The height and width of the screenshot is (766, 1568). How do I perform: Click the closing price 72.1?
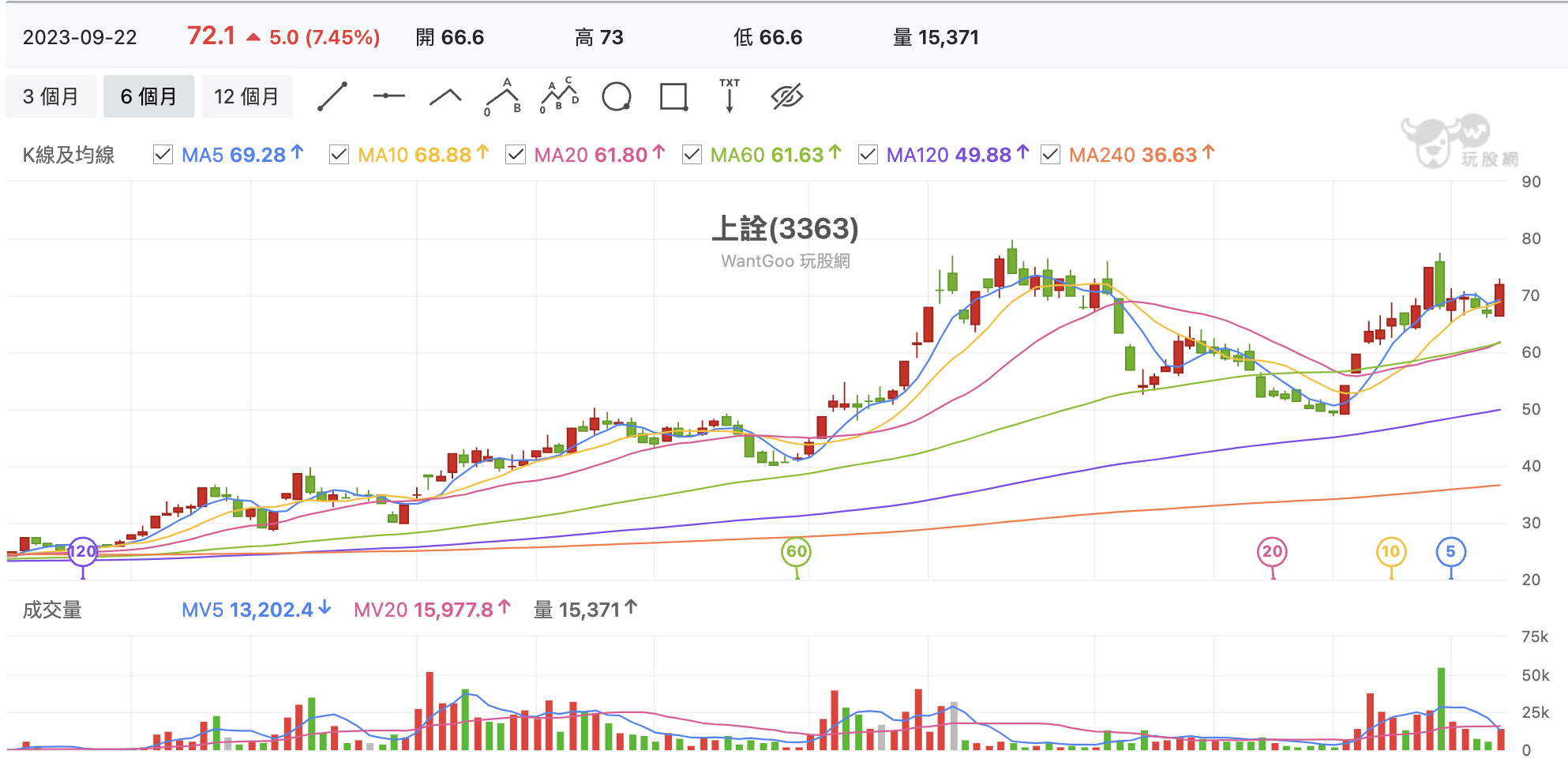[x=211, y=36]
